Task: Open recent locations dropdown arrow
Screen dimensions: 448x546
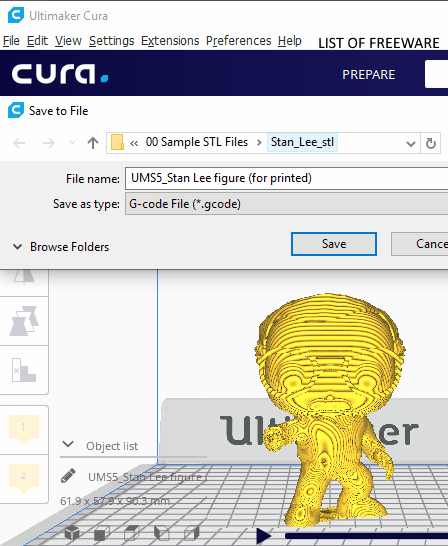Action: [72, 142]
